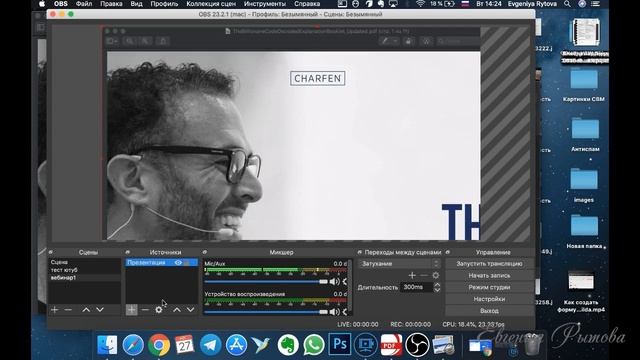Toggle visibility of Презентация source
Screen dimensions: 640x360
pyautogui.click(x=178, y=262)
